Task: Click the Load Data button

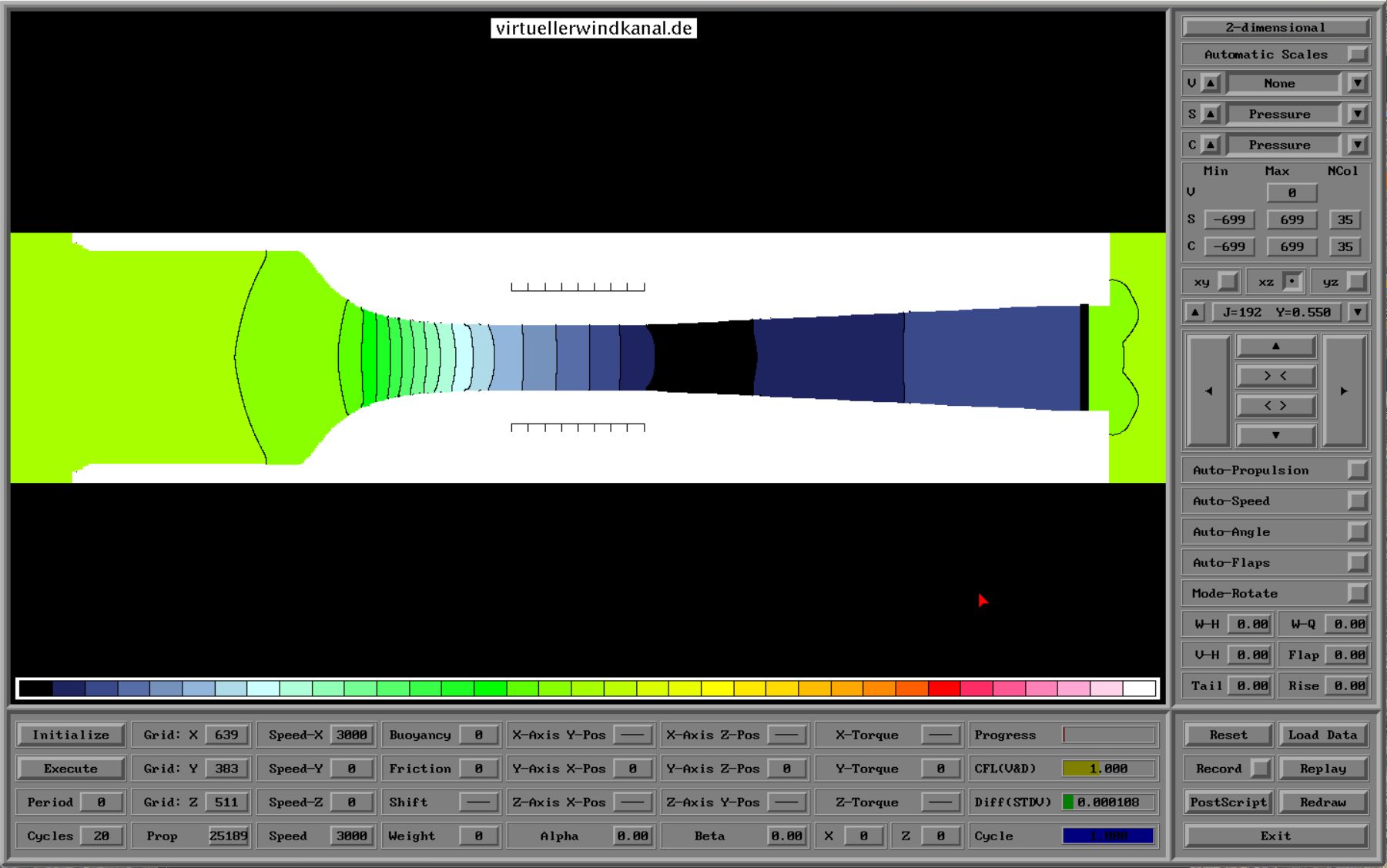Action: (1323, 735)
